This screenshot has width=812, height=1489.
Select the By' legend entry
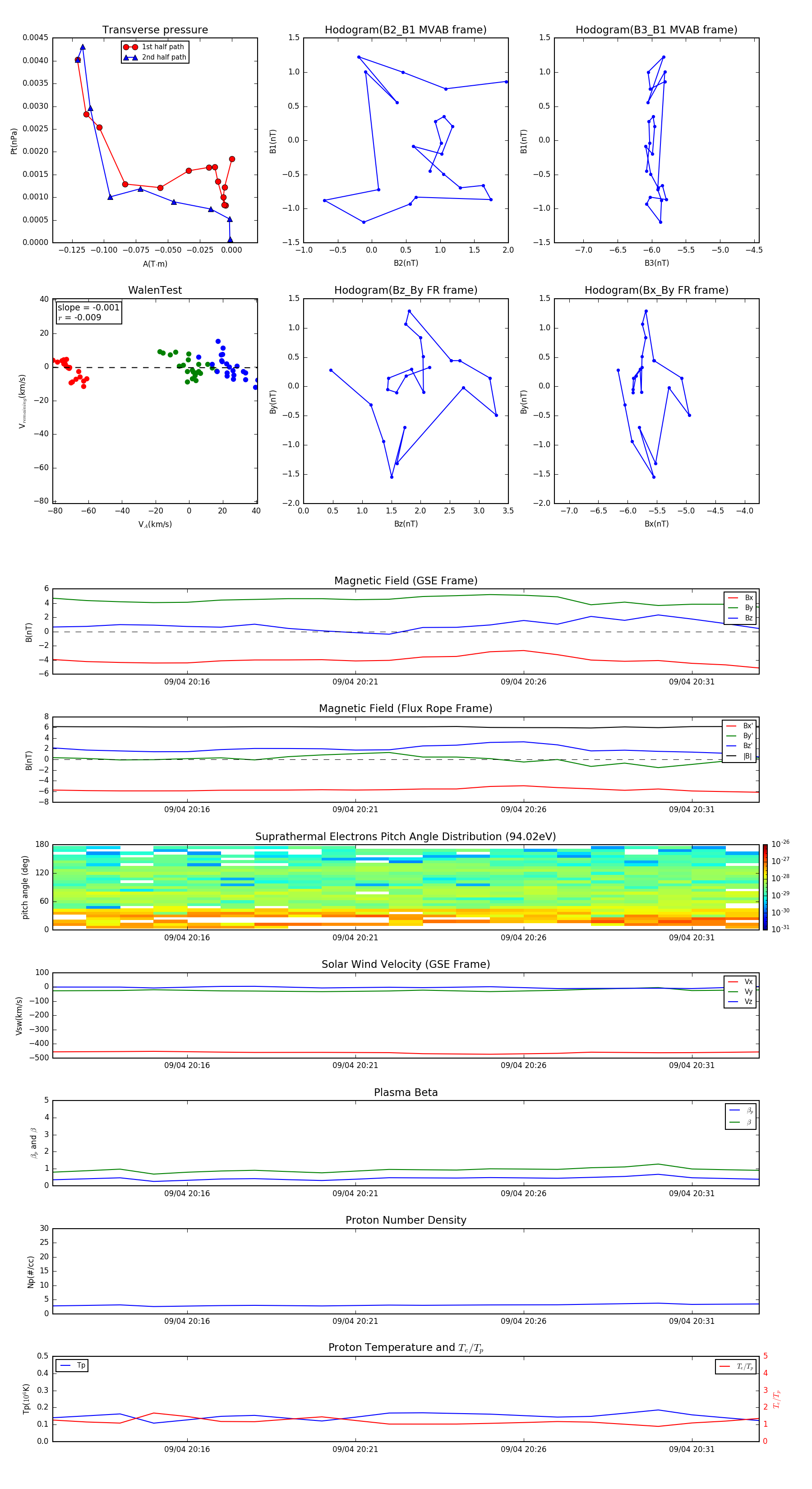(739, 736)
